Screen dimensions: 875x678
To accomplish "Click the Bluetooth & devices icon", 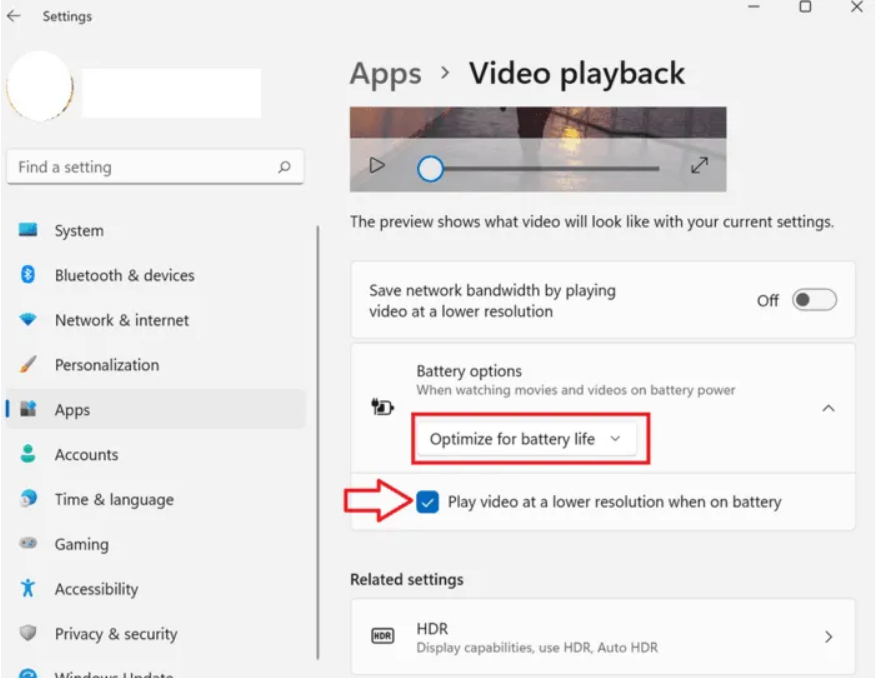I will click(x=28, y=275).
